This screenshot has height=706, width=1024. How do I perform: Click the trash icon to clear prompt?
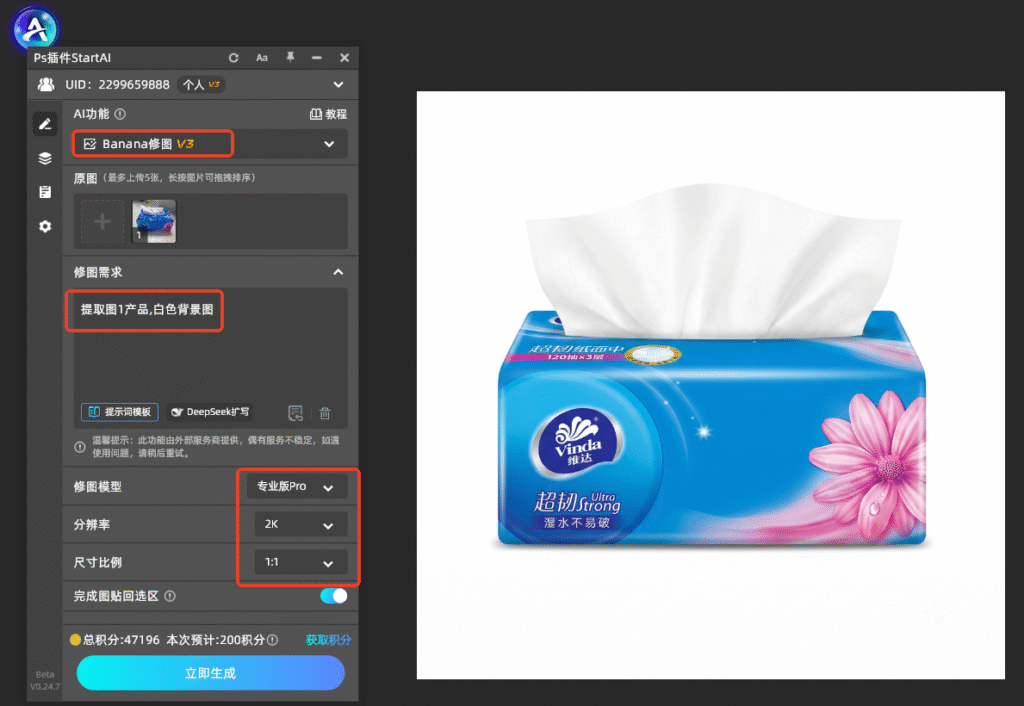325,413
